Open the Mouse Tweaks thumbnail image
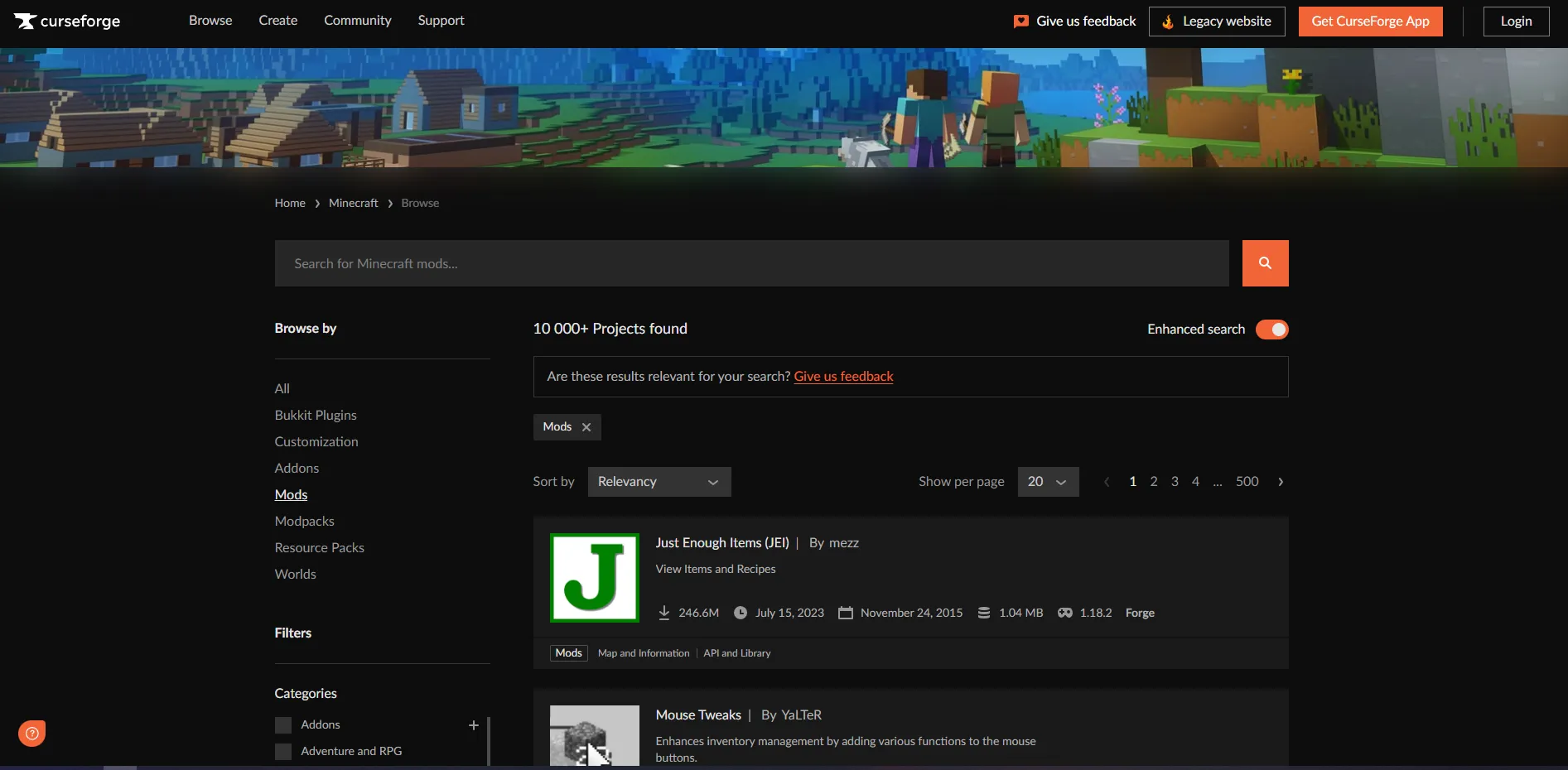 tap(595, 735)
